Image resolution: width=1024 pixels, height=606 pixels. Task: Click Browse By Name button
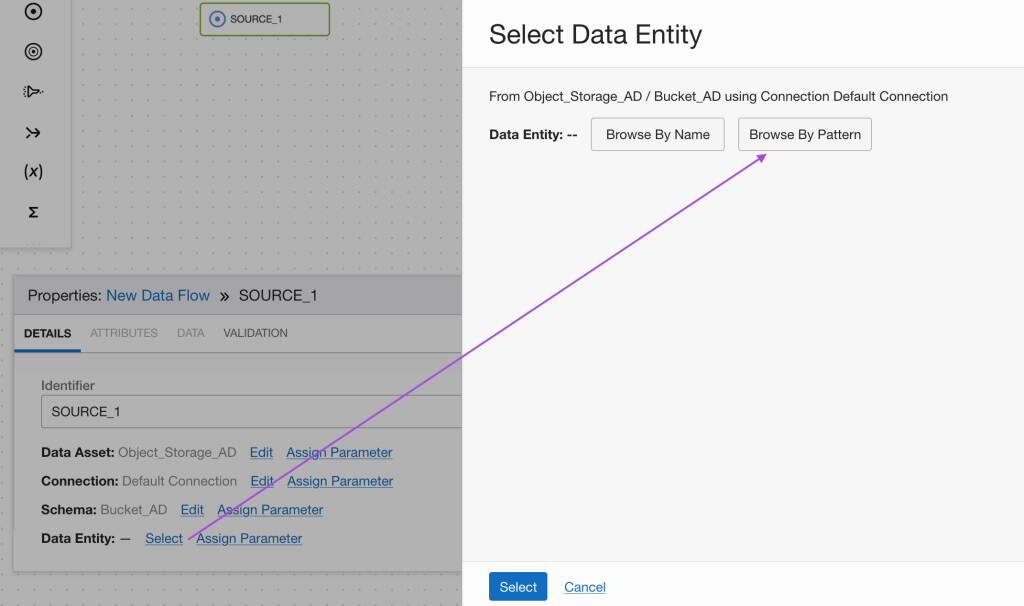tap(657, 134)
